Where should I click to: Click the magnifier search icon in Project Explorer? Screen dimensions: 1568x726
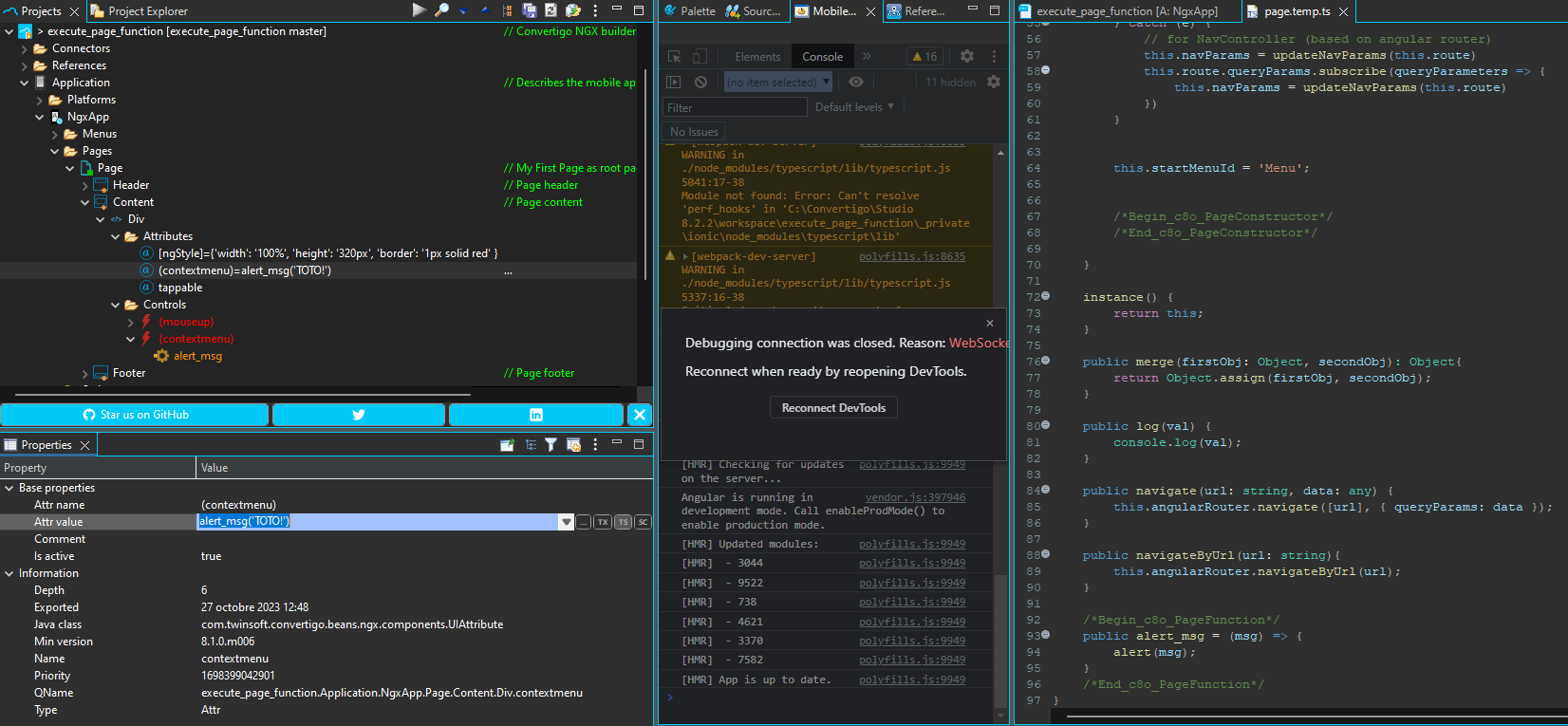pyautogui.click(x=441, y=10)
